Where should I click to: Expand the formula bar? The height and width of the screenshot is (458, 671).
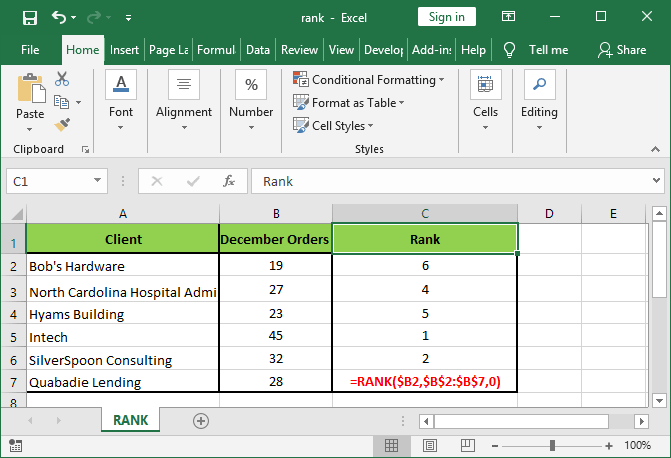pyautogui.click(x=656, y=181)
